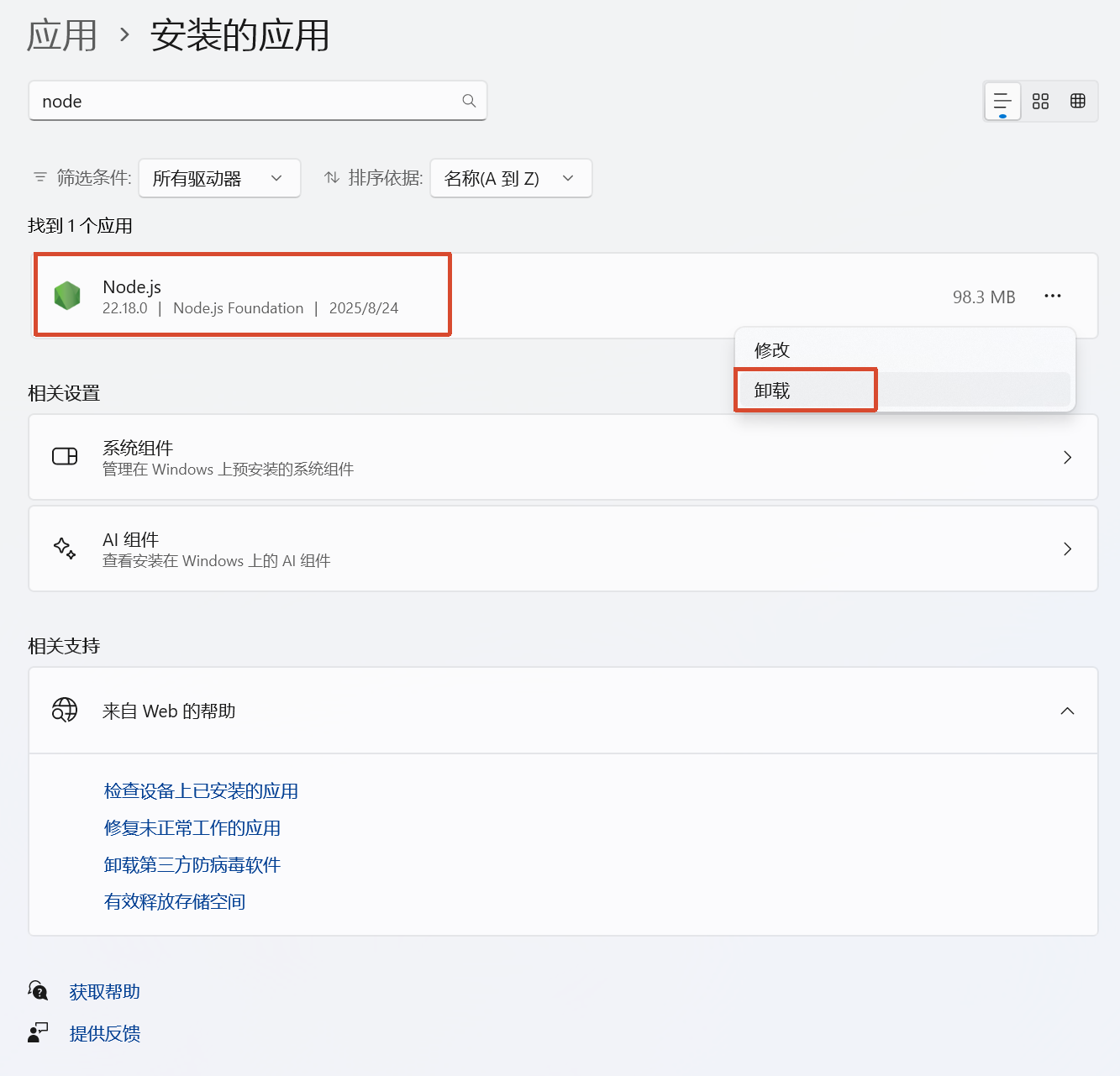The image size is (1120, 1076).
Task: Click 查看安装在 Windows 上的 AI 组件 description
Action: [216, 560]
